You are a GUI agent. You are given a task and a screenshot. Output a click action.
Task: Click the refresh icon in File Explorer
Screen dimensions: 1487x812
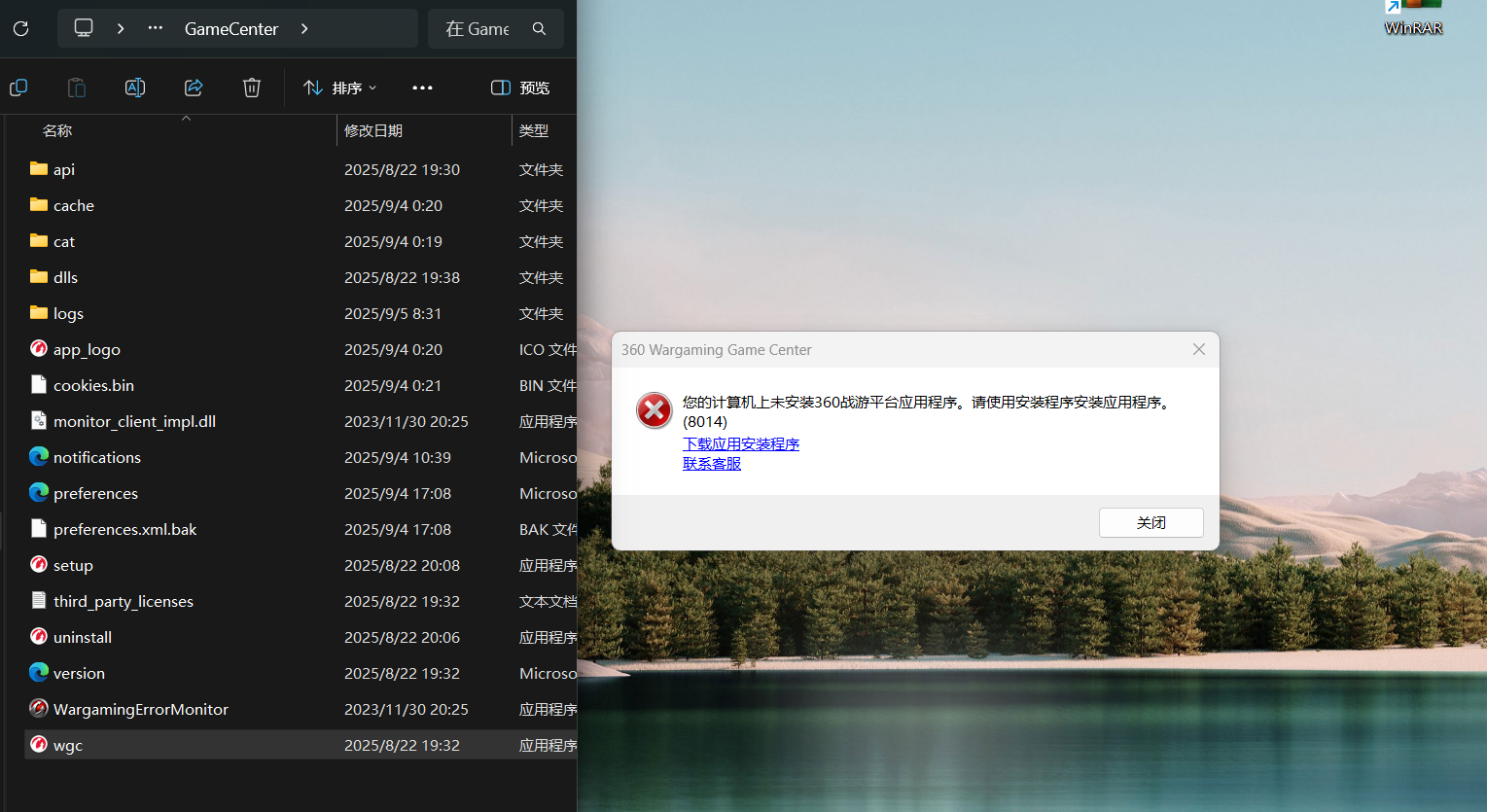click(x=20, y=29)
